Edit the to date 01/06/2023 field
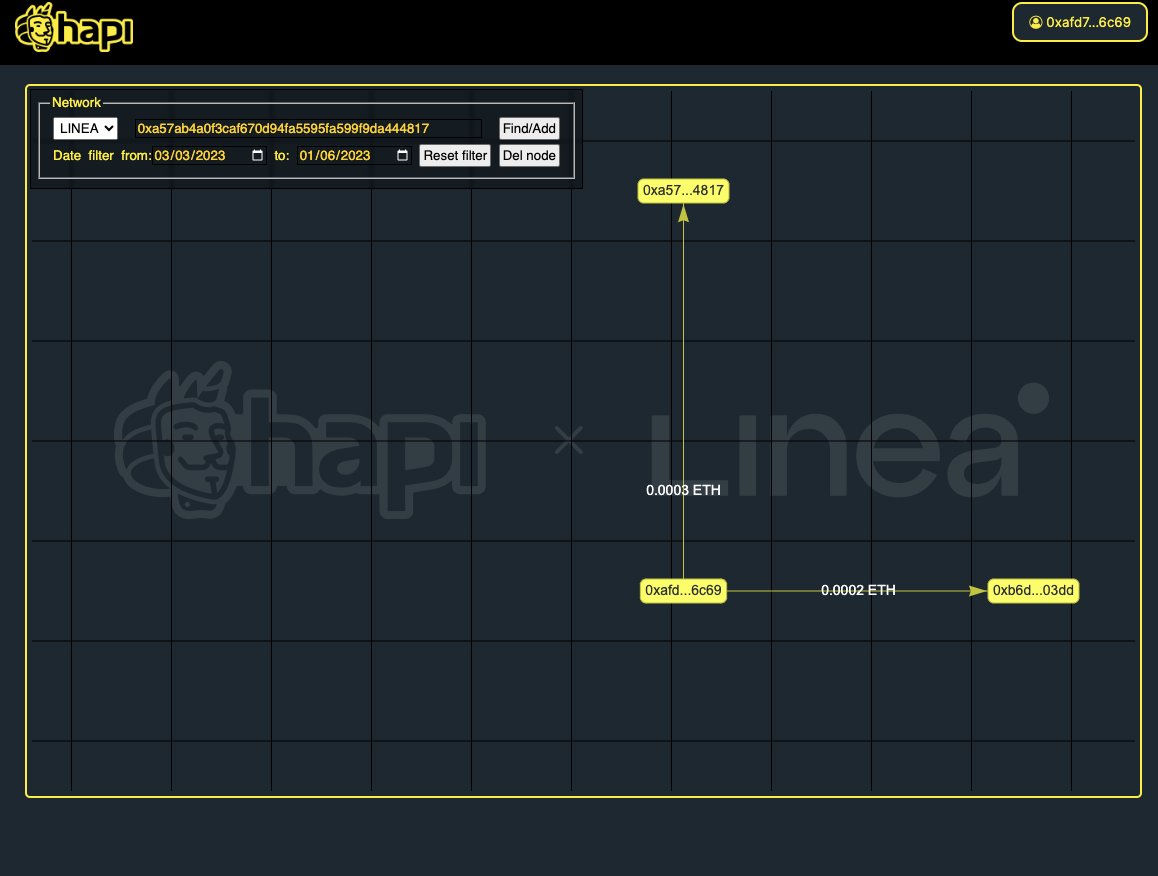This screenshot has height=876, width=1158. [354, 155]
